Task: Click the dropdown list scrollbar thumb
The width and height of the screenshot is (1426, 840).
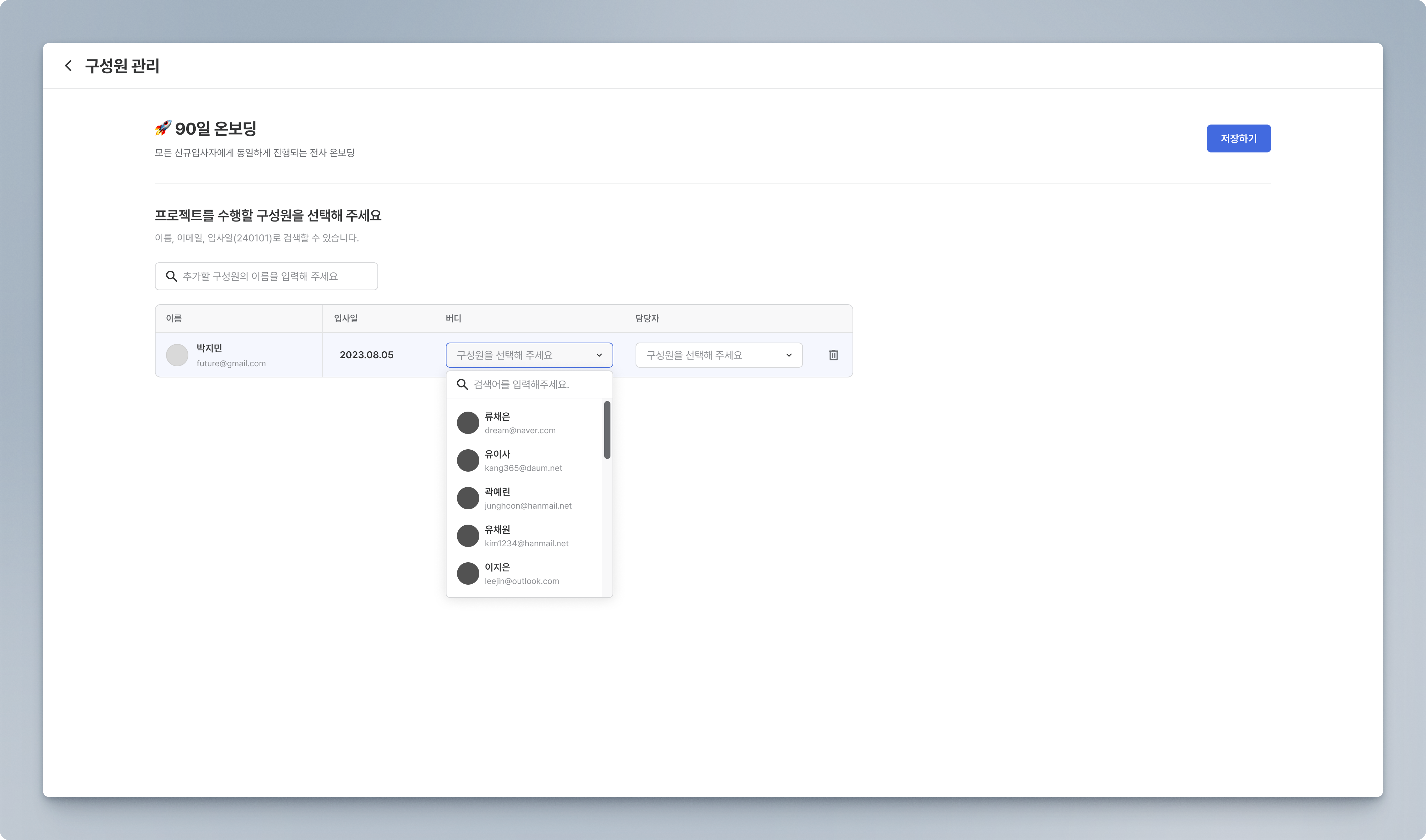Action: click(607, 430)
